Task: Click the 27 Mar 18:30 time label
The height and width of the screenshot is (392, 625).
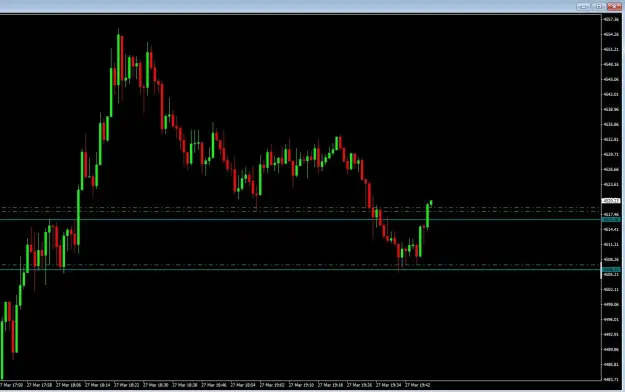Action: click(156, 385)
